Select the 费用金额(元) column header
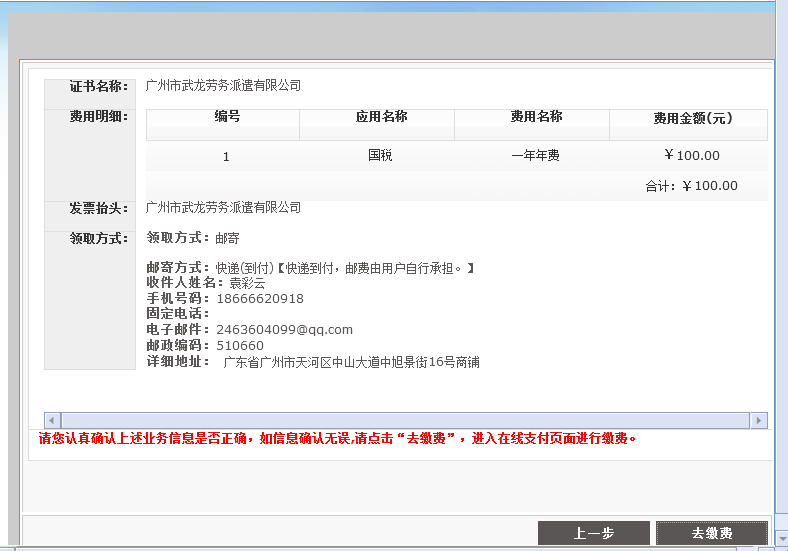Image resolution: width=788 pixels, height=551 pixels. click(688, 124)
